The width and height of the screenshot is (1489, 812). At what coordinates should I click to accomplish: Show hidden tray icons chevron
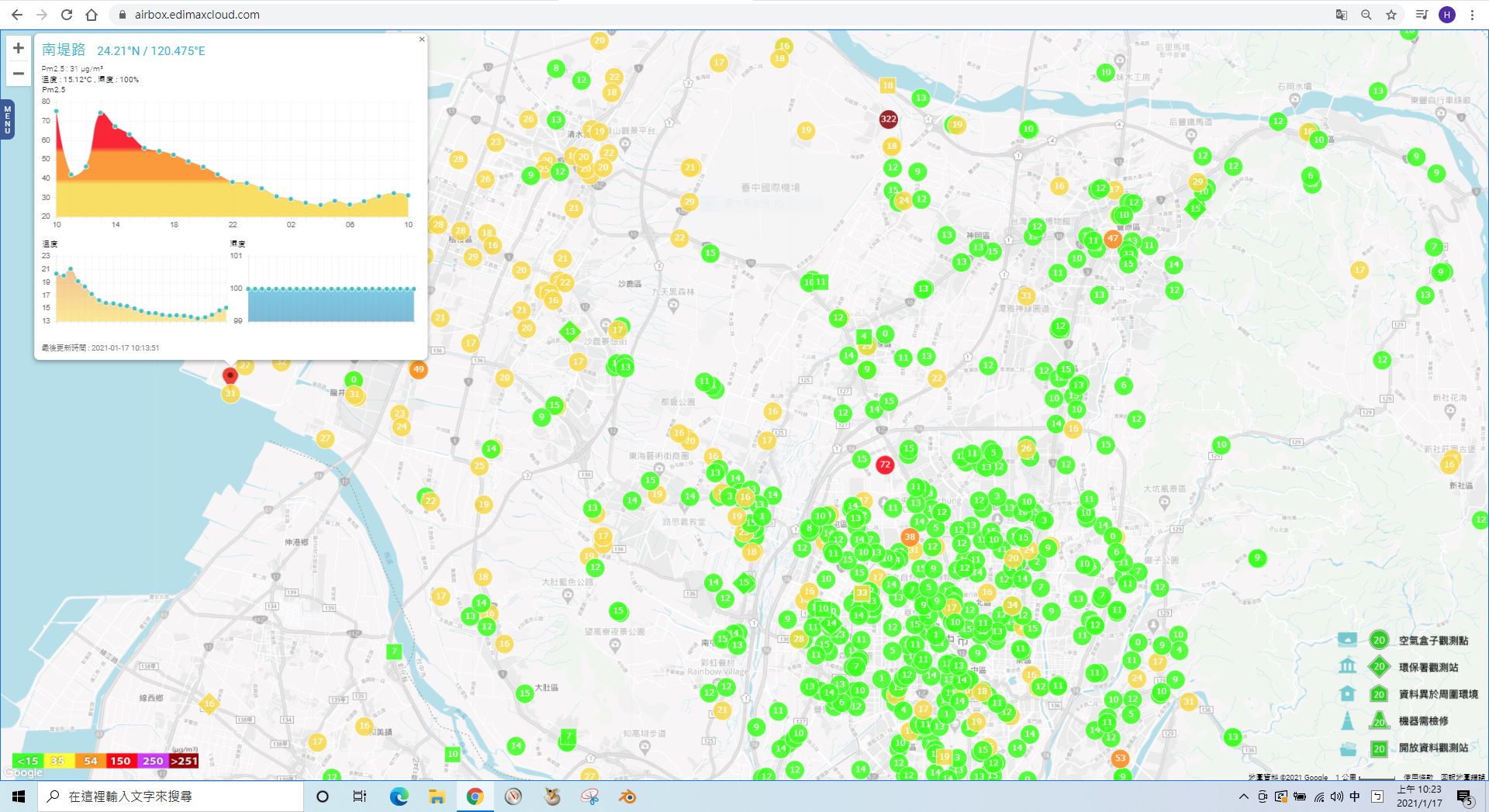(1243, 796)
